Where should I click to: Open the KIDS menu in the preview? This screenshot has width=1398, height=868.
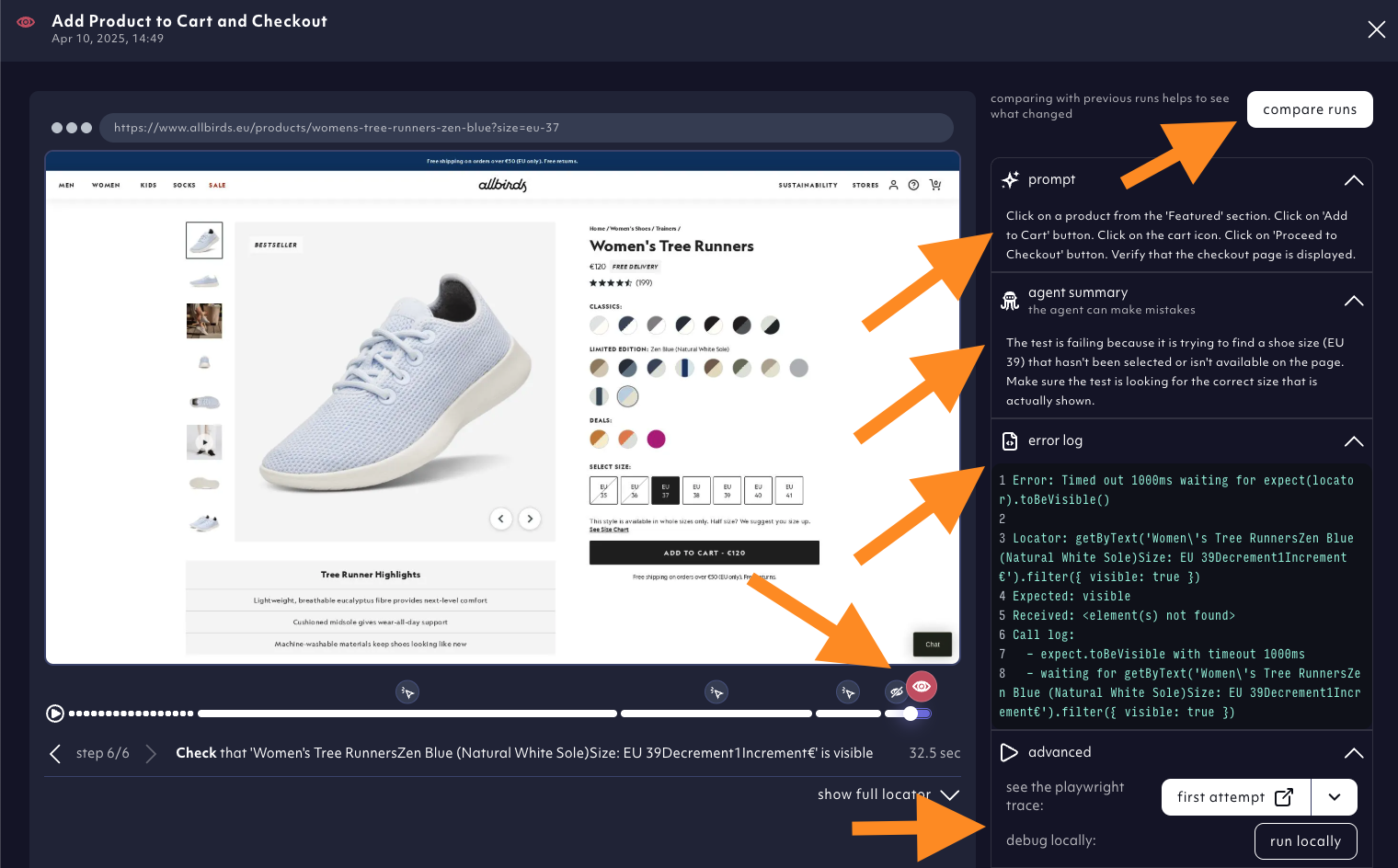tap(148, 185)
